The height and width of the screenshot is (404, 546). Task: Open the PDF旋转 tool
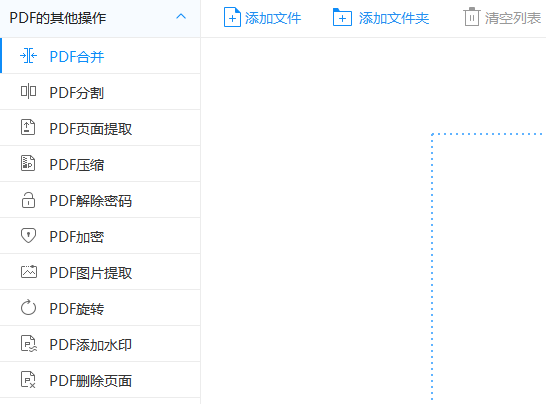(x=100, y=308)
